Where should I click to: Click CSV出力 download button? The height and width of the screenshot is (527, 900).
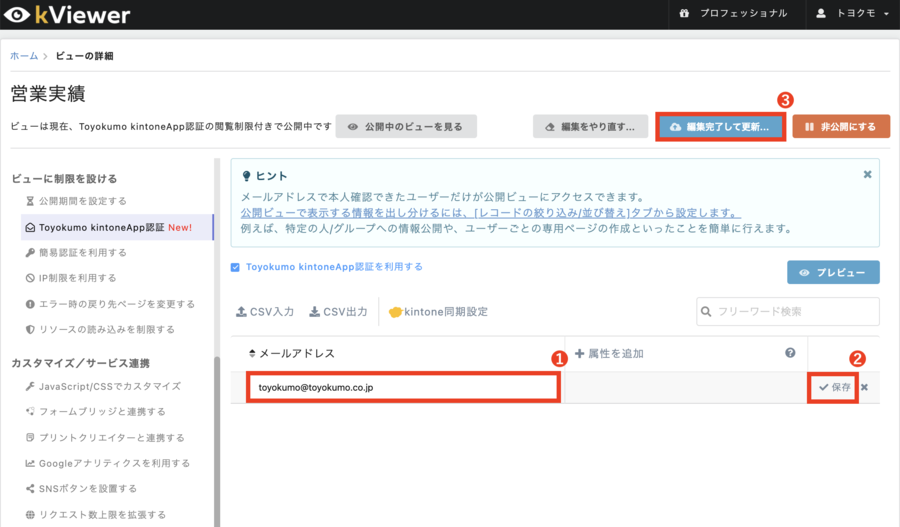pyautogui.click(x=338, y=312)
